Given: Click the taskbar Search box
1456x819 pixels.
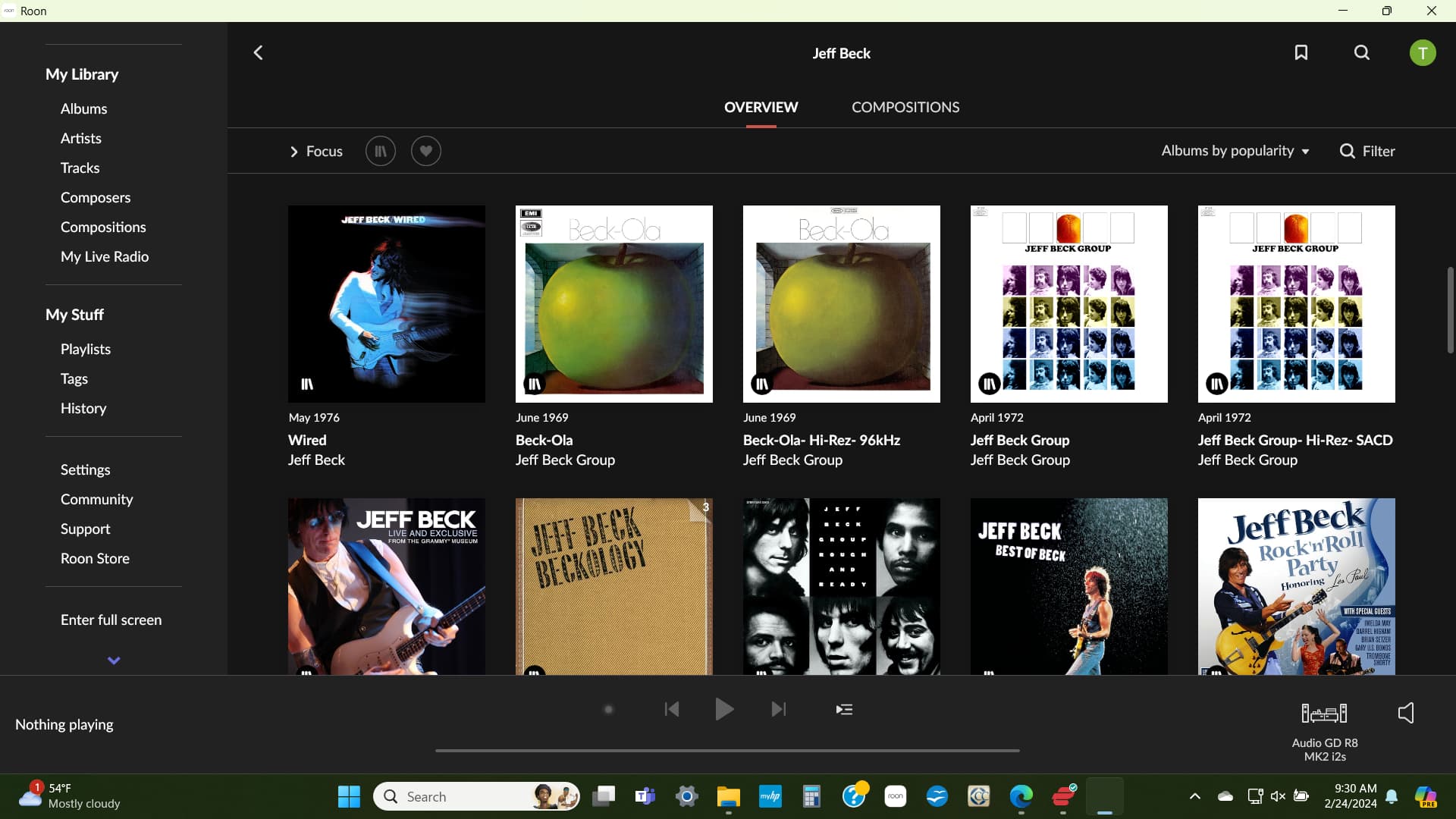Looking at the screenshot, I should coord(477,796).
